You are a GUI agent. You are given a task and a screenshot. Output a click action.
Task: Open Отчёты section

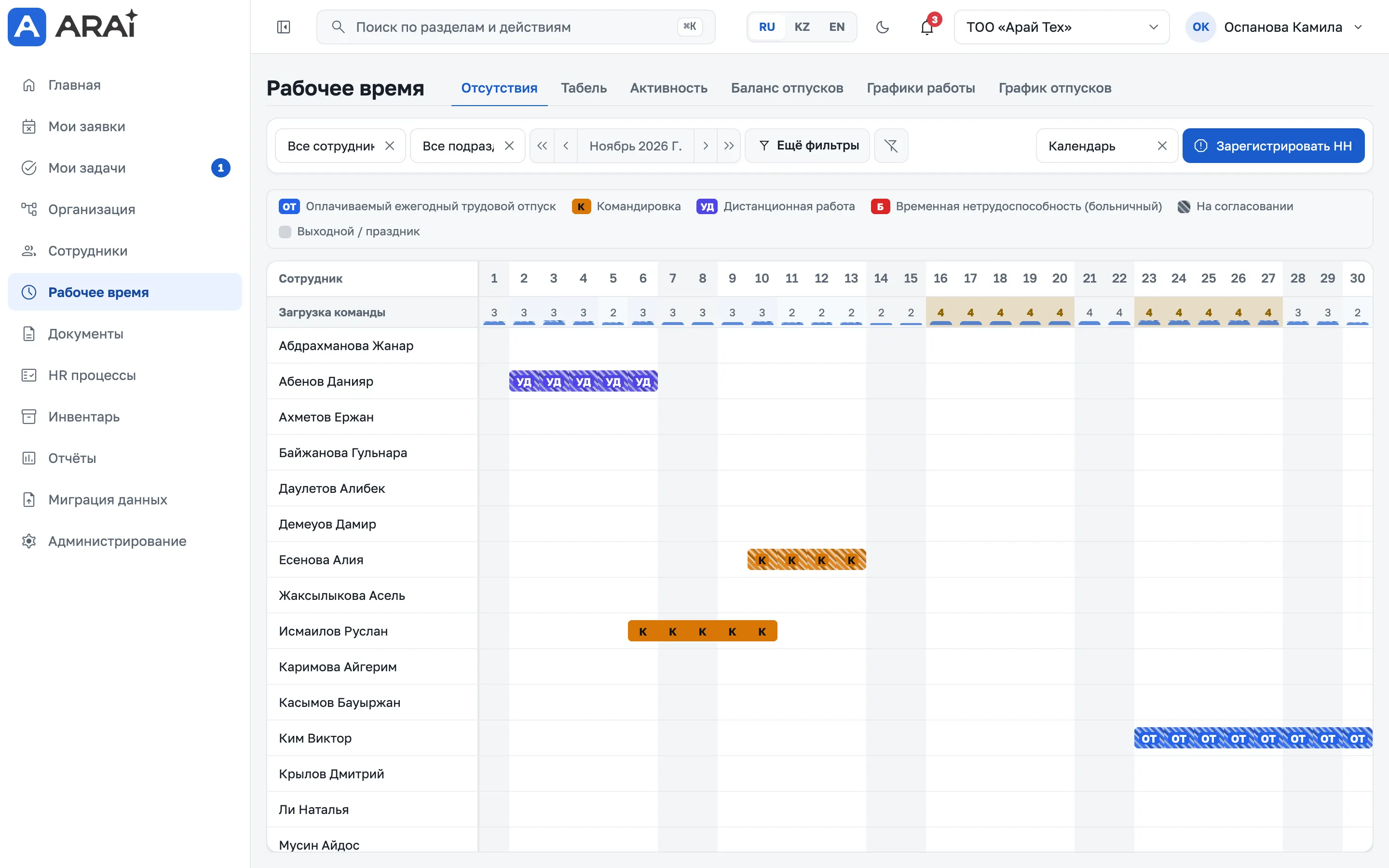tap(124, 458)
